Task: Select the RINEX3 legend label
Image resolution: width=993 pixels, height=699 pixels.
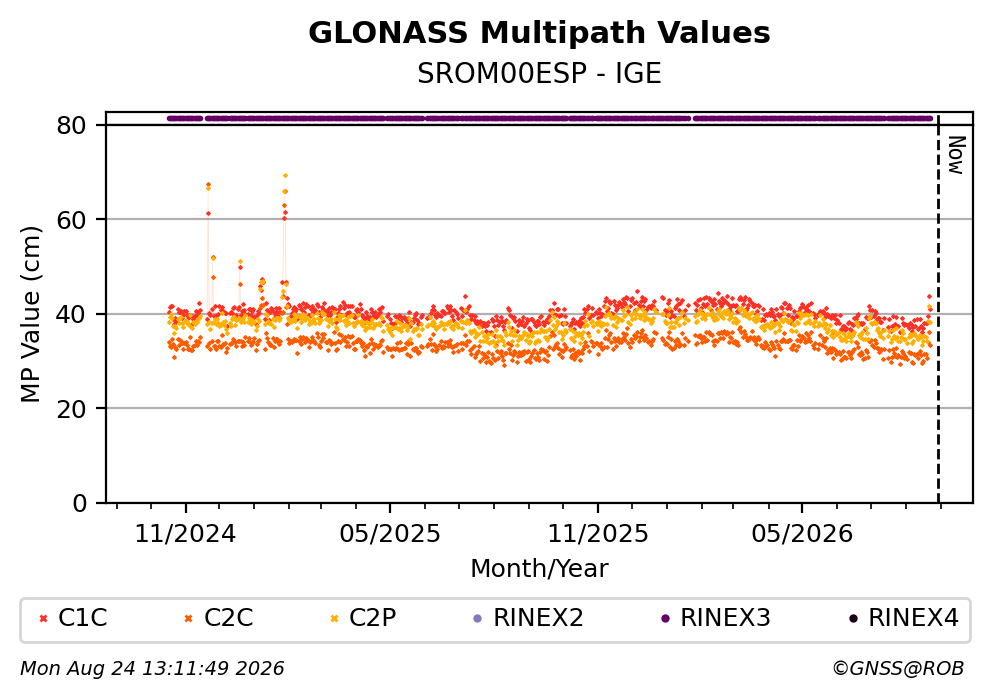Action: [x=725, y=618]
